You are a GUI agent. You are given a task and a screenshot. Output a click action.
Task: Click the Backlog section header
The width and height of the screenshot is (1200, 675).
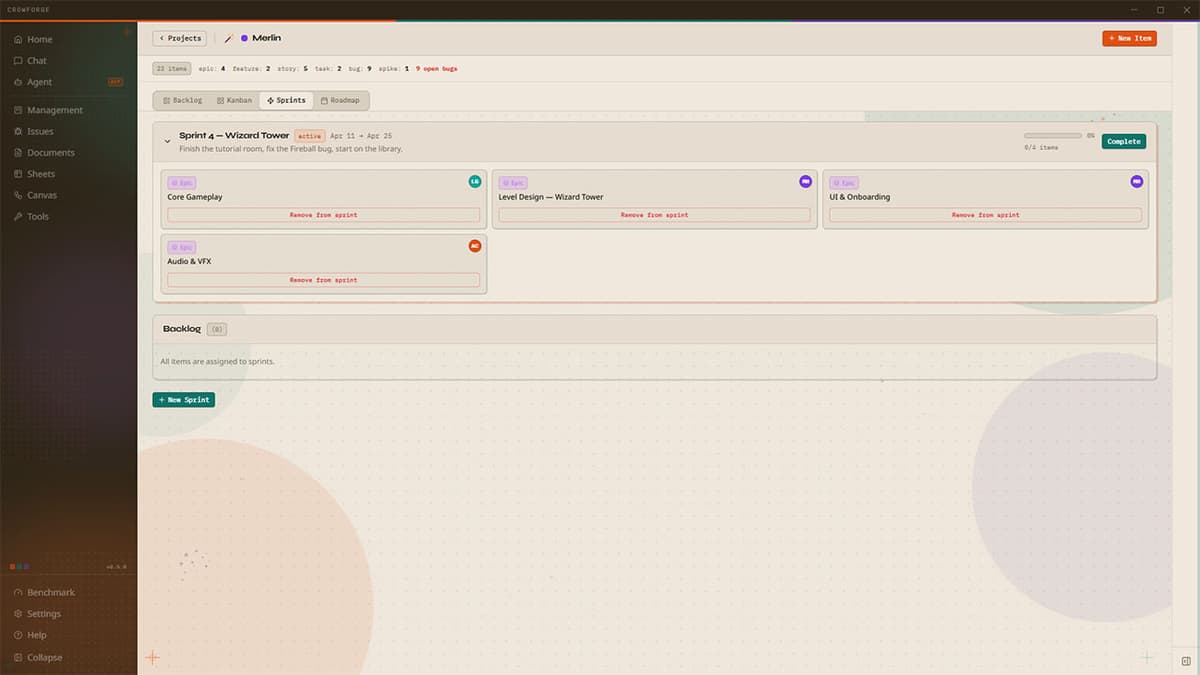(x=655, y=329)
